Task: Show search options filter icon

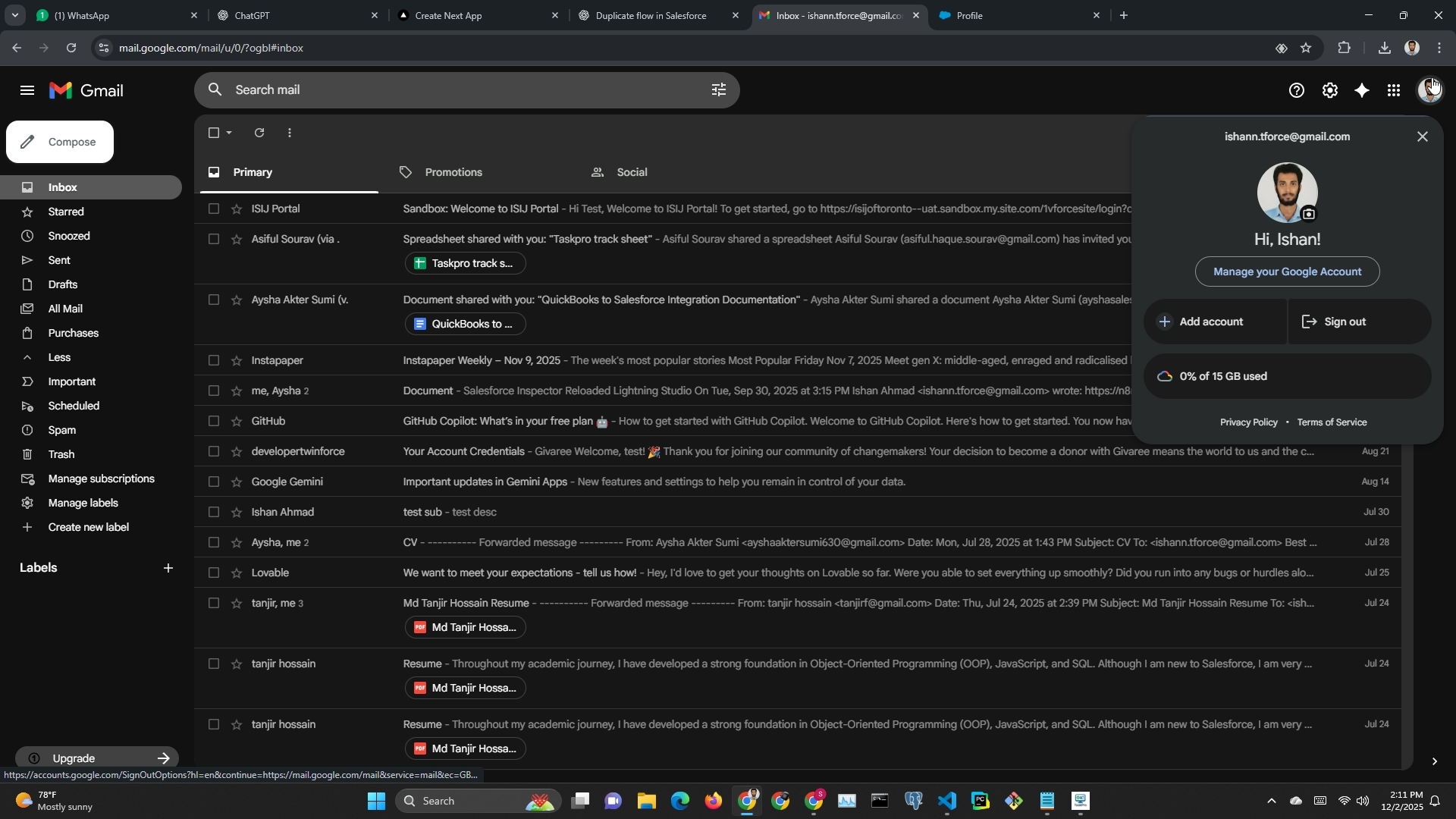Action: coord(718,89)
